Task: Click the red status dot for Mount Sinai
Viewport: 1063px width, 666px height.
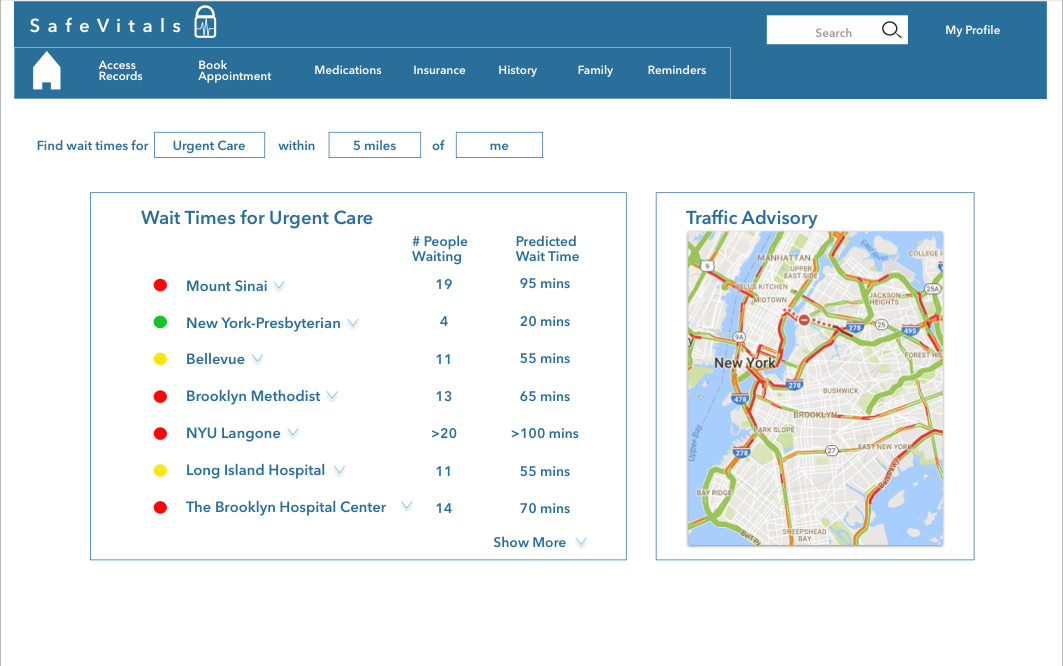Action: (x=160, y=286)
